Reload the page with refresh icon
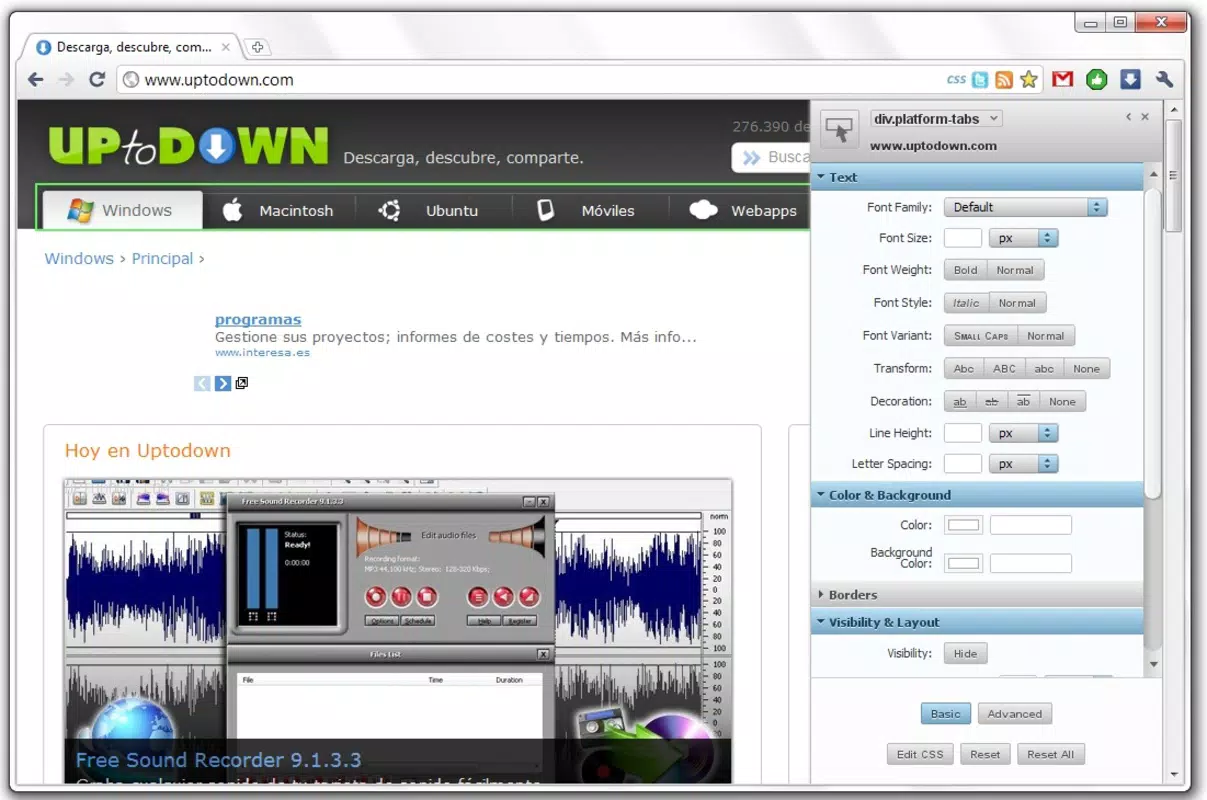The width and height of the screenshot is (1207, 800). (x=97, y=79)
